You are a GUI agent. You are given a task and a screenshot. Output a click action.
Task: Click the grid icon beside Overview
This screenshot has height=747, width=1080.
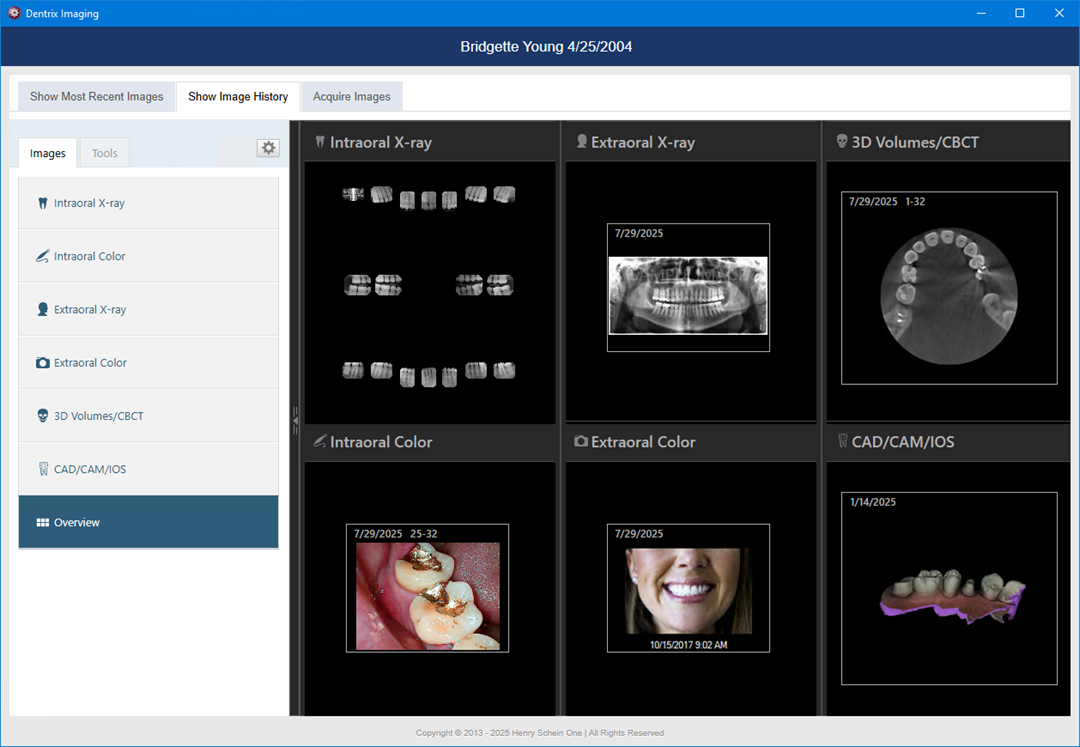click(43, 523)
